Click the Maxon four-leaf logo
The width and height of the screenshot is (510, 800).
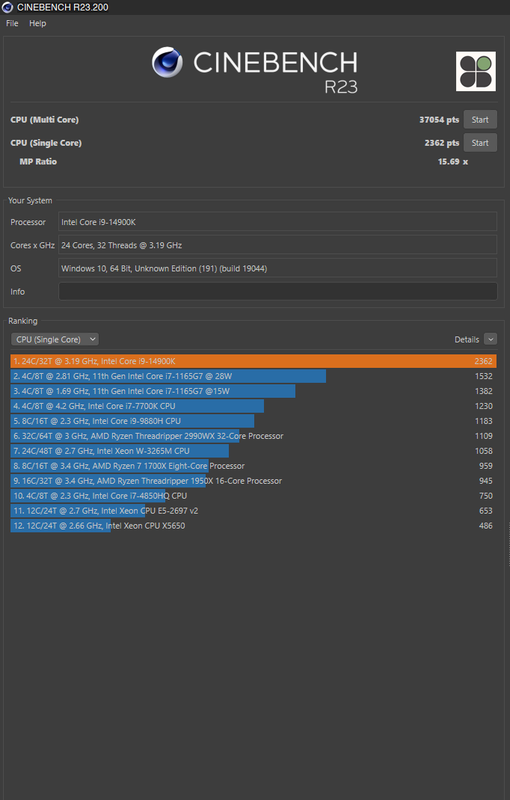(476, 71)
